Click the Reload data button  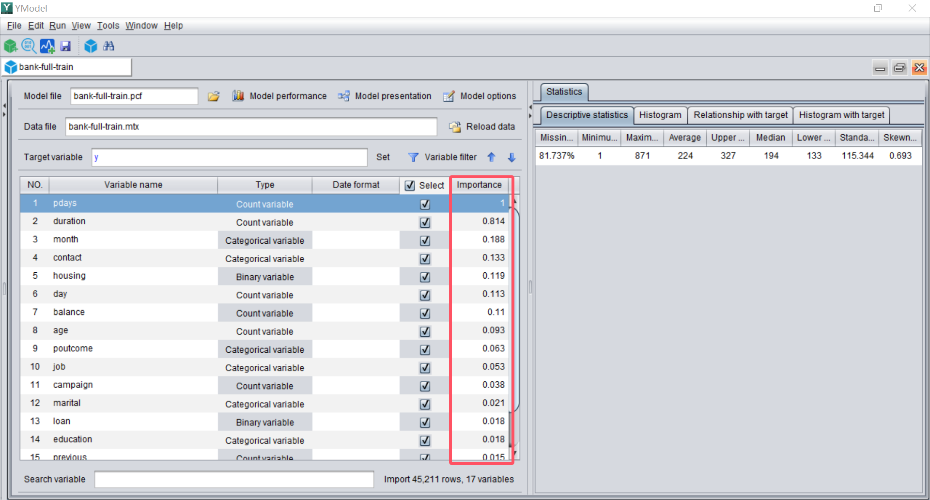pos(482,127)
